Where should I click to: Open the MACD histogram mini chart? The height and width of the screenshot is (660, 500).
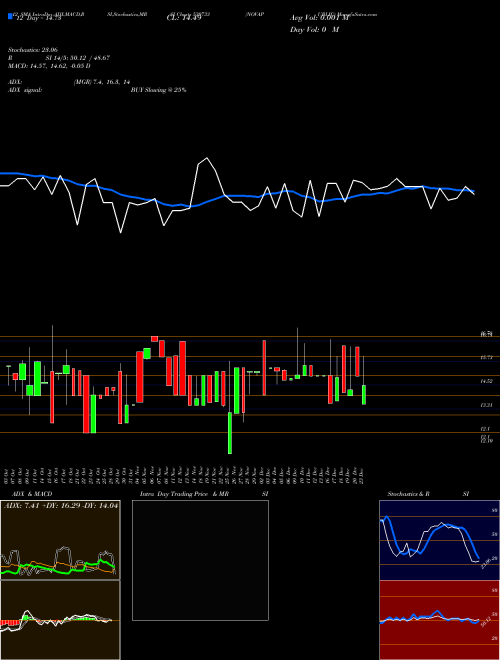60,620
